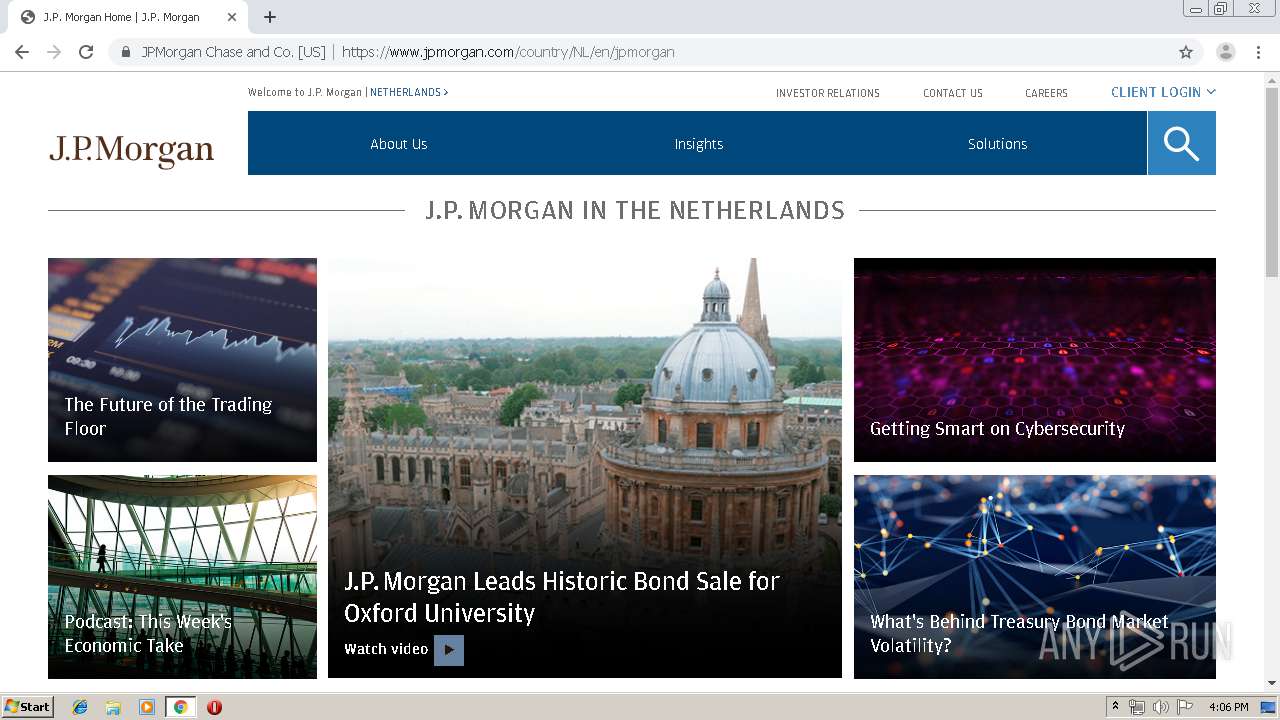The image size is (1280, 720).
Task: Launch Internet Explorer from the taskbar
Action: (x=80, y=707)
